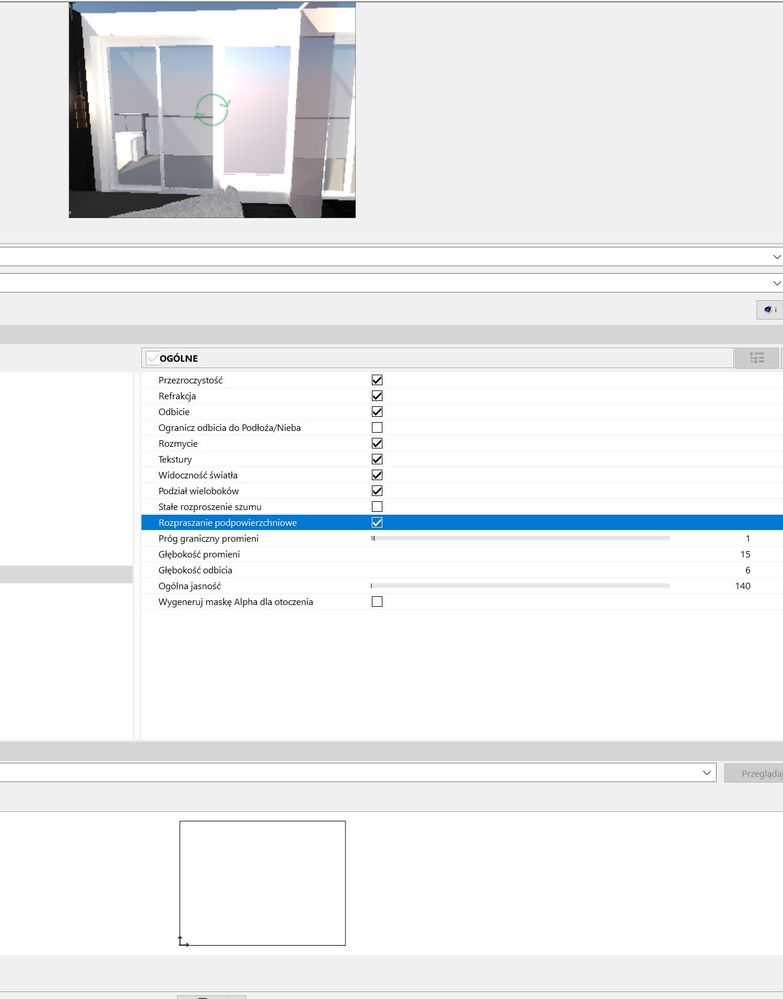Click the Ogólna jasność value 140
This screenshot has height=999, width=783.
(742, 586)
